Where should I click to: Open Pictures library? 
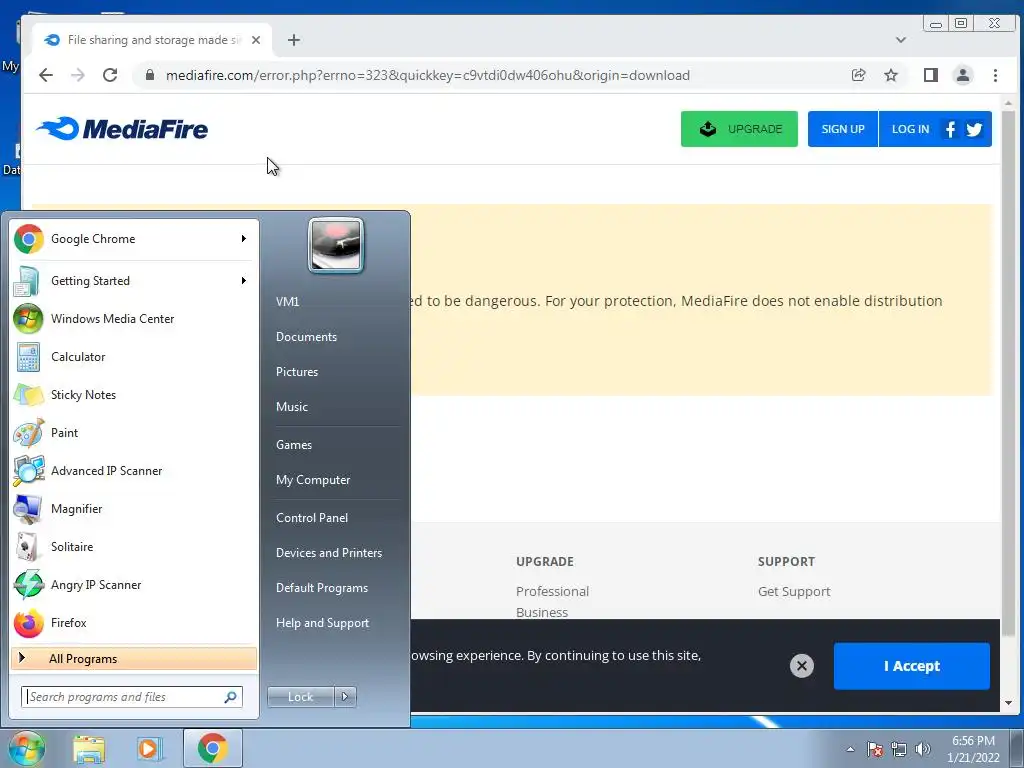click(297, 372)
